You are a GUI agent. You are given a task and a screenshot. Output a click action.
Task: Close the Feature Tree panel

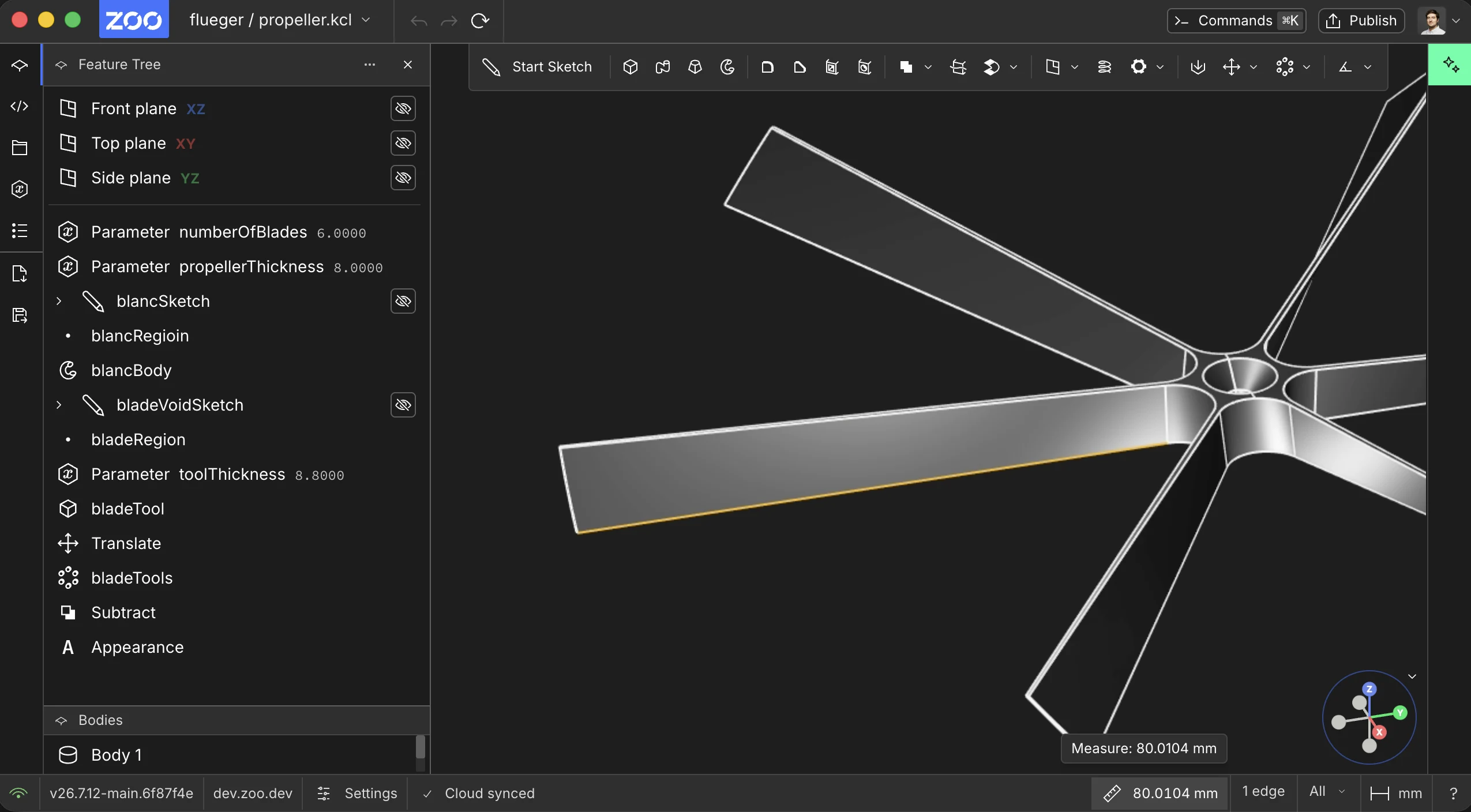coord(408,65)
